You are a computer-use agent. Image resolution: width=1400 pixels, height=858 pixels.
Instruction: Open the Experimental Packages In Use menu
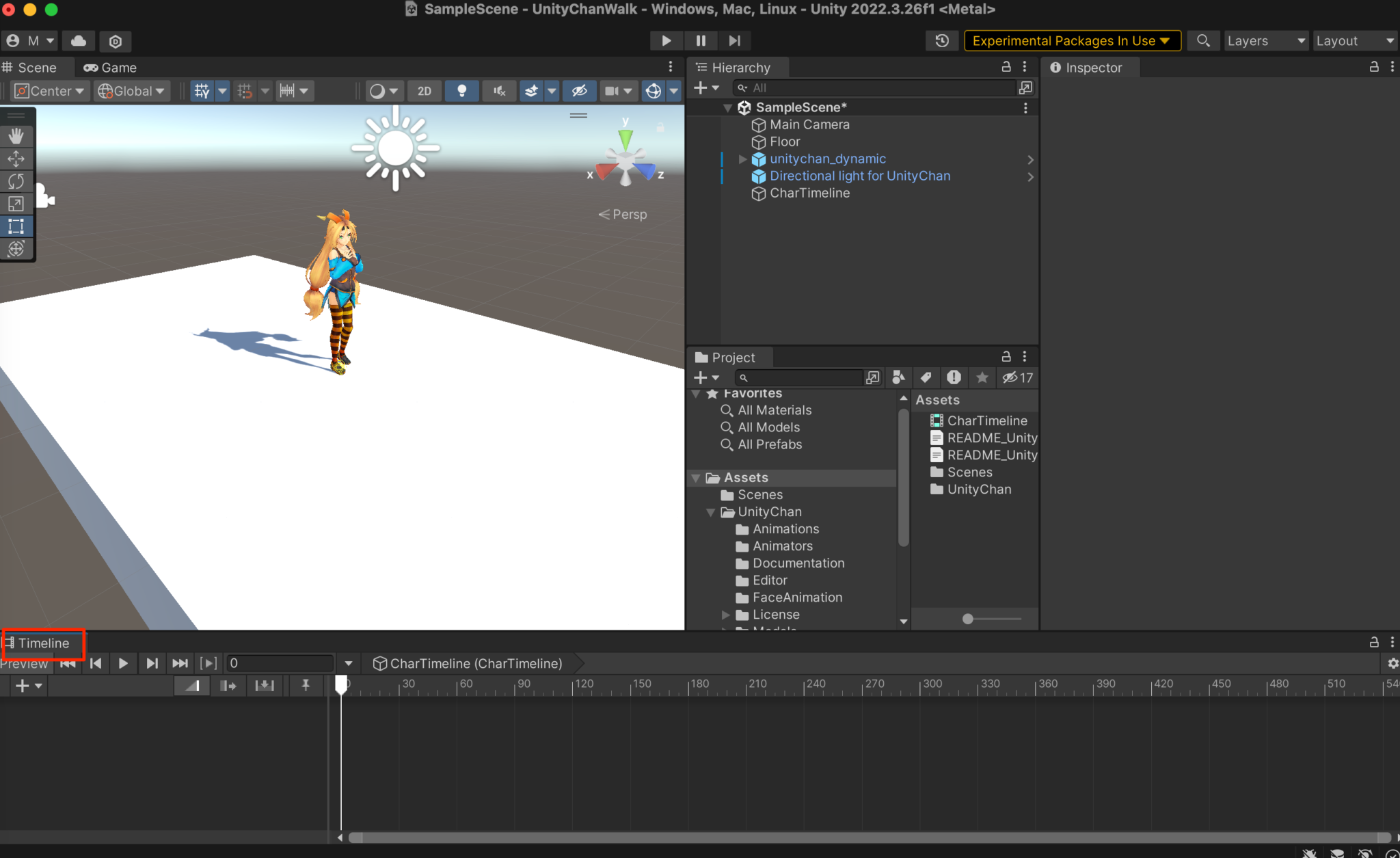click(x=1071, y=40)
